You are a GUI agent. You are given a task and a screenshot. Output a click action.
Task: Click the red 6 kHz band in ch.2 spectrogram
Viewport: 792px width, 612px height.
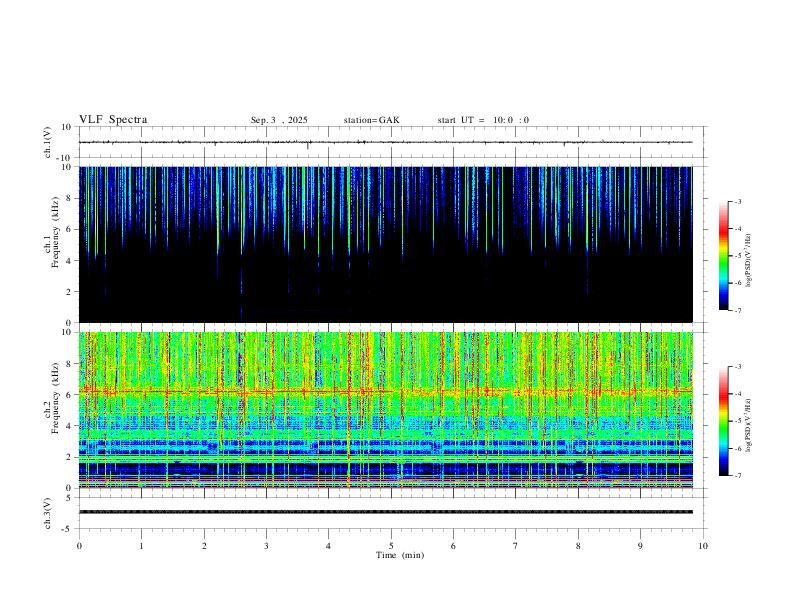385,391
